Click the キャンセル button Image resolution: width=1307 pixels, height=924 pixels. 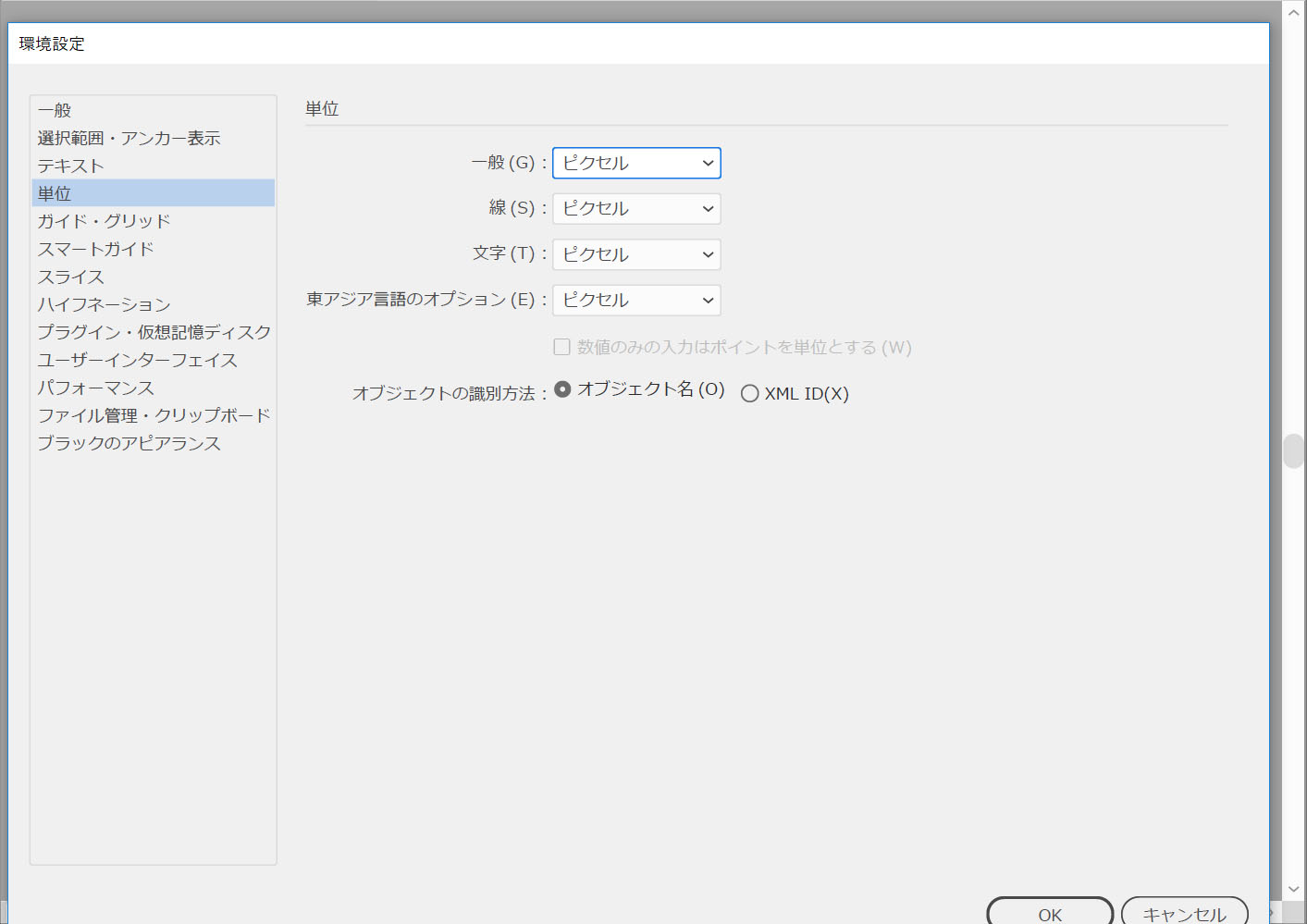coord(1184,913)
